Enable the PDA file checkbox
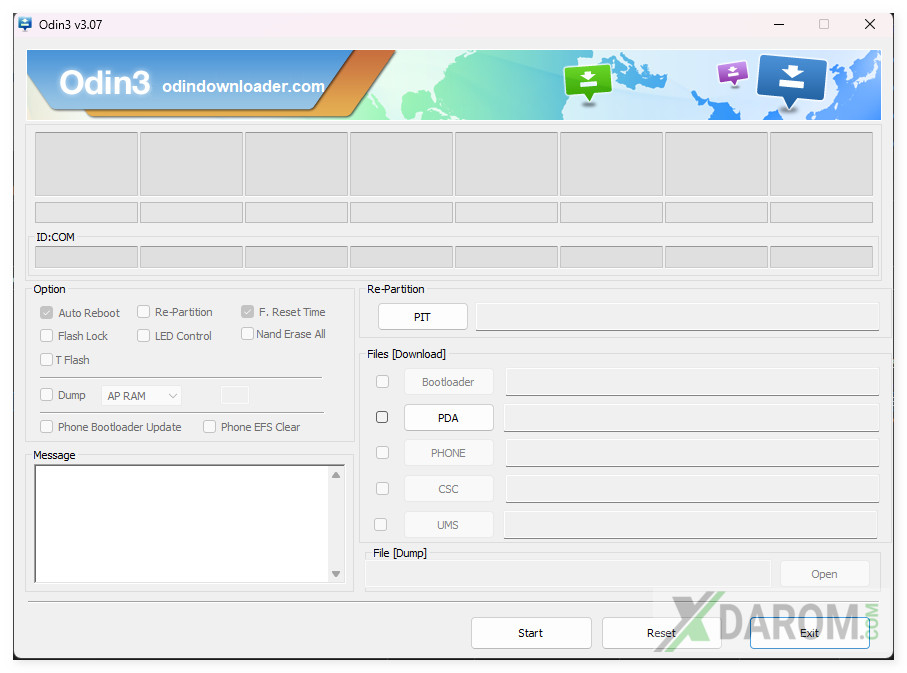 382,417
